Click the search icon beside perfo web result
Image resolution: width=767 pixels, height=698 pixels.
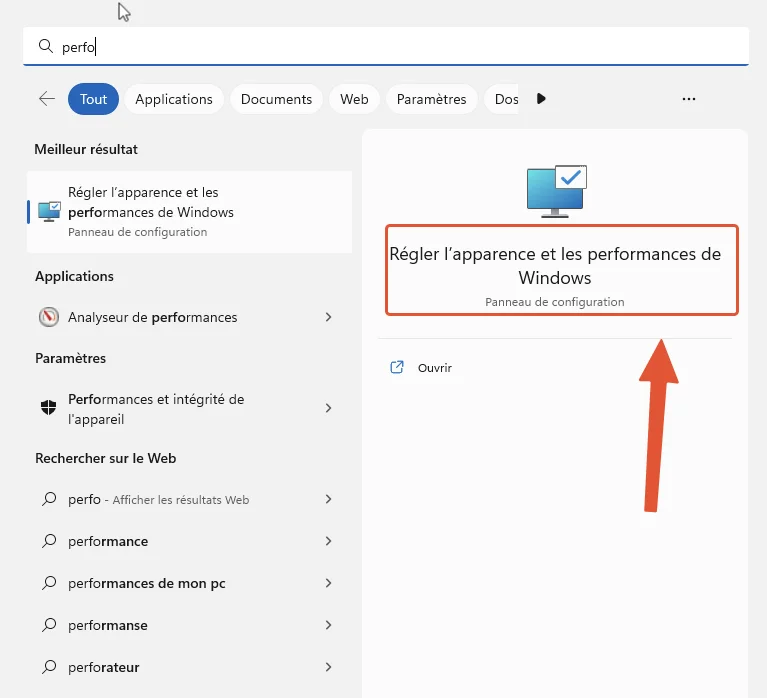[49, 499]
